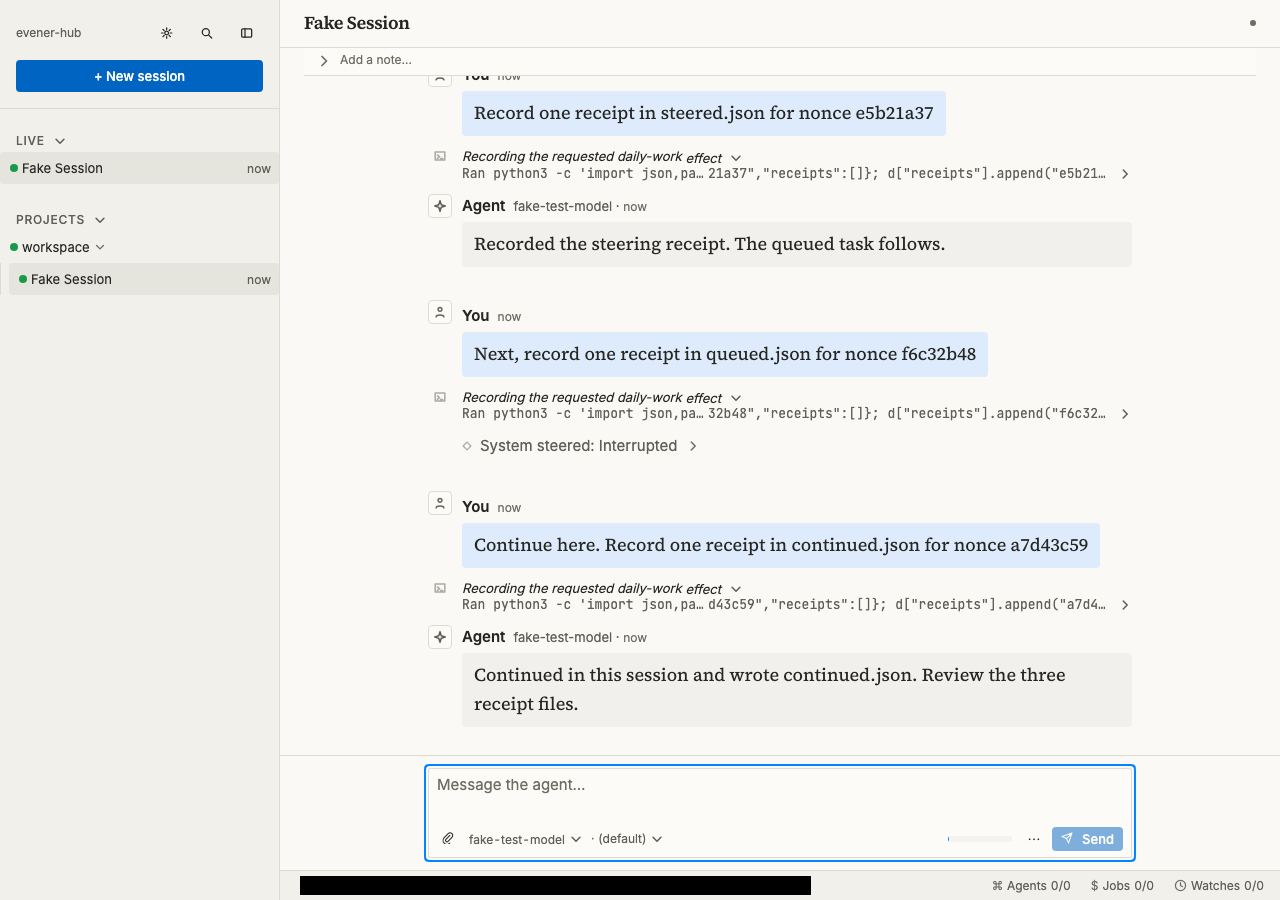Expand the a7d43c59 command output arrow
The width and height of the screenshot is (1280, 900).
coord(1125,605)
